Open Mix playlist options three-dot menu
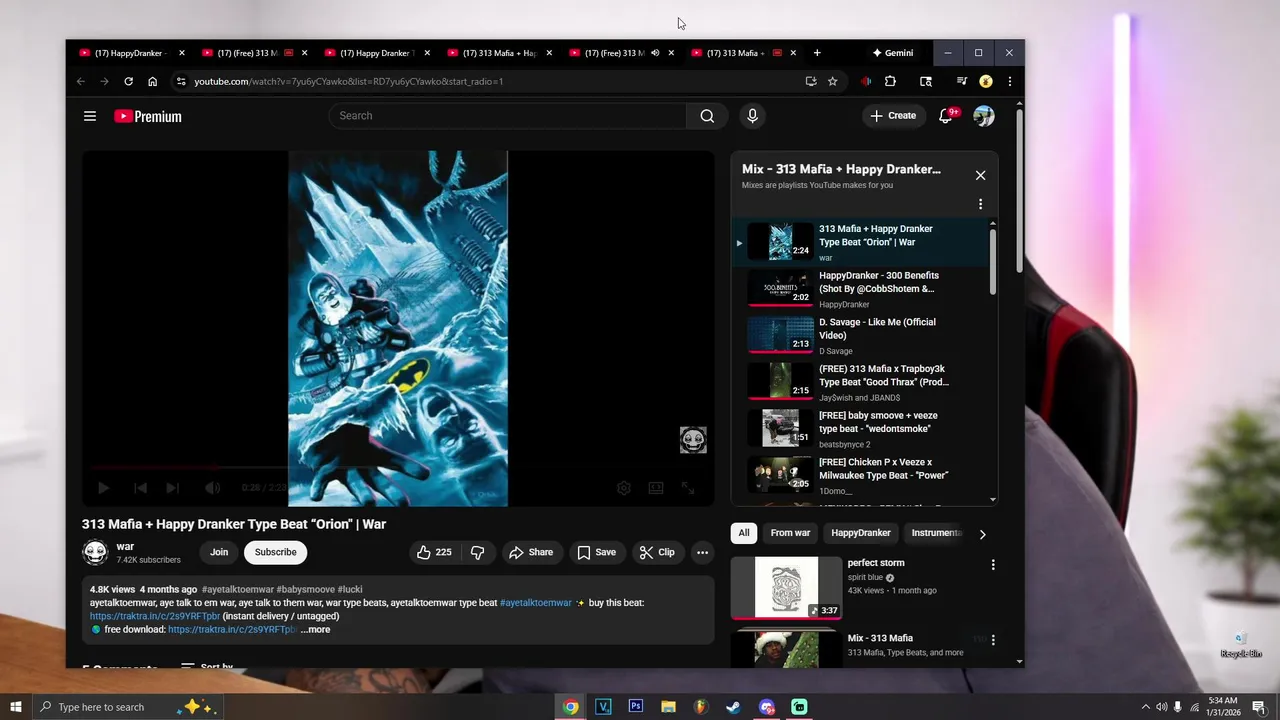Screen dimensions: 1280x720 coord(980,204)
